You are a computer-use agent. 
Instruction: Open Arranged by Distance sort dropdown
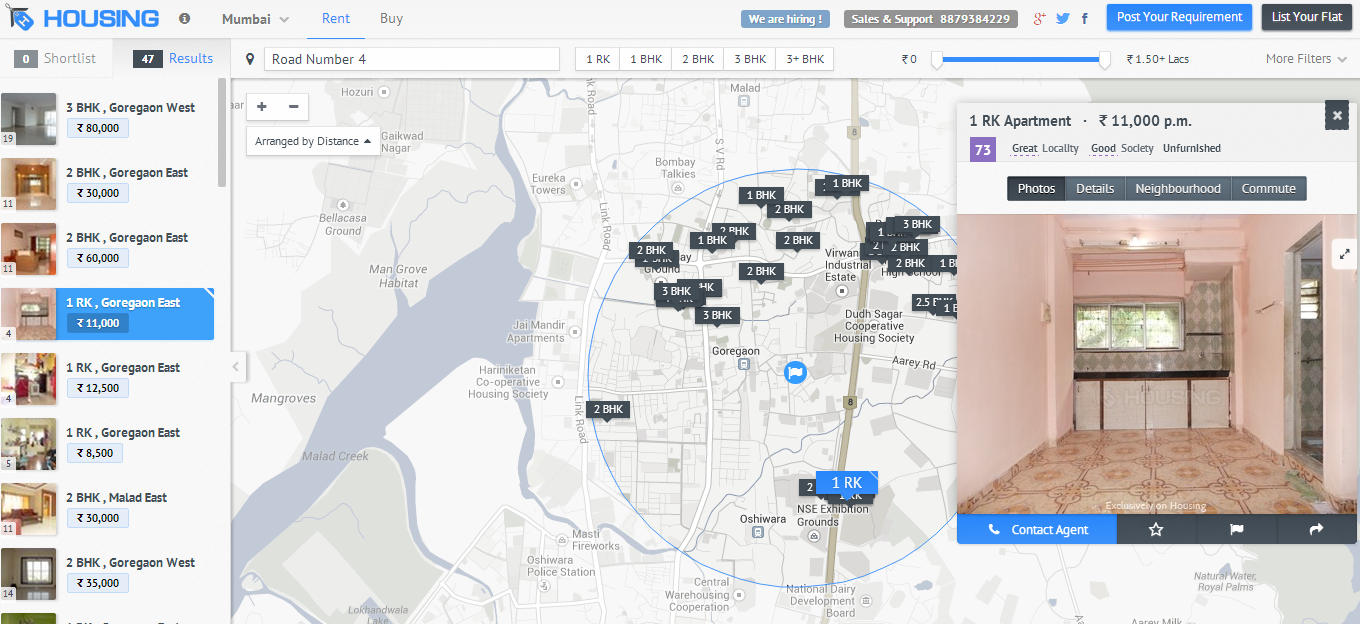[x=313, y=141]
